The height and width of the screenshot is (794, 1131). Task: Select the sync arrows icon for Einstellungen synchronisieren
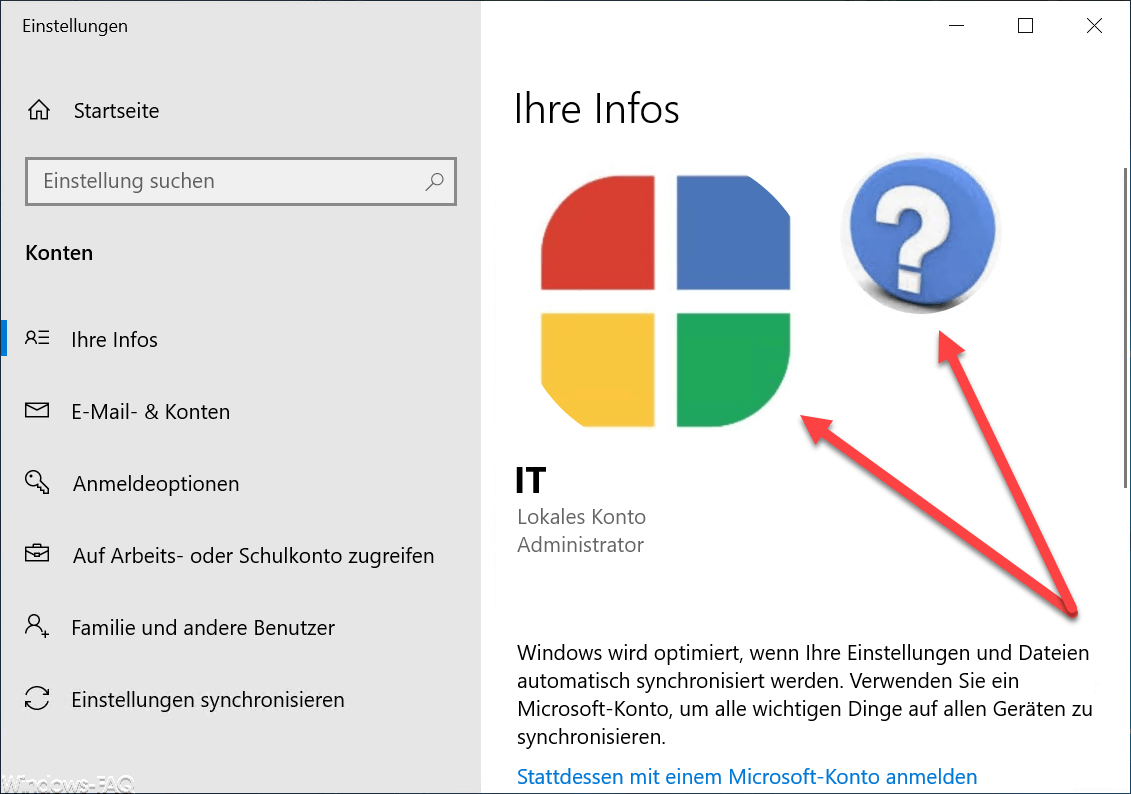pos(38,699)
